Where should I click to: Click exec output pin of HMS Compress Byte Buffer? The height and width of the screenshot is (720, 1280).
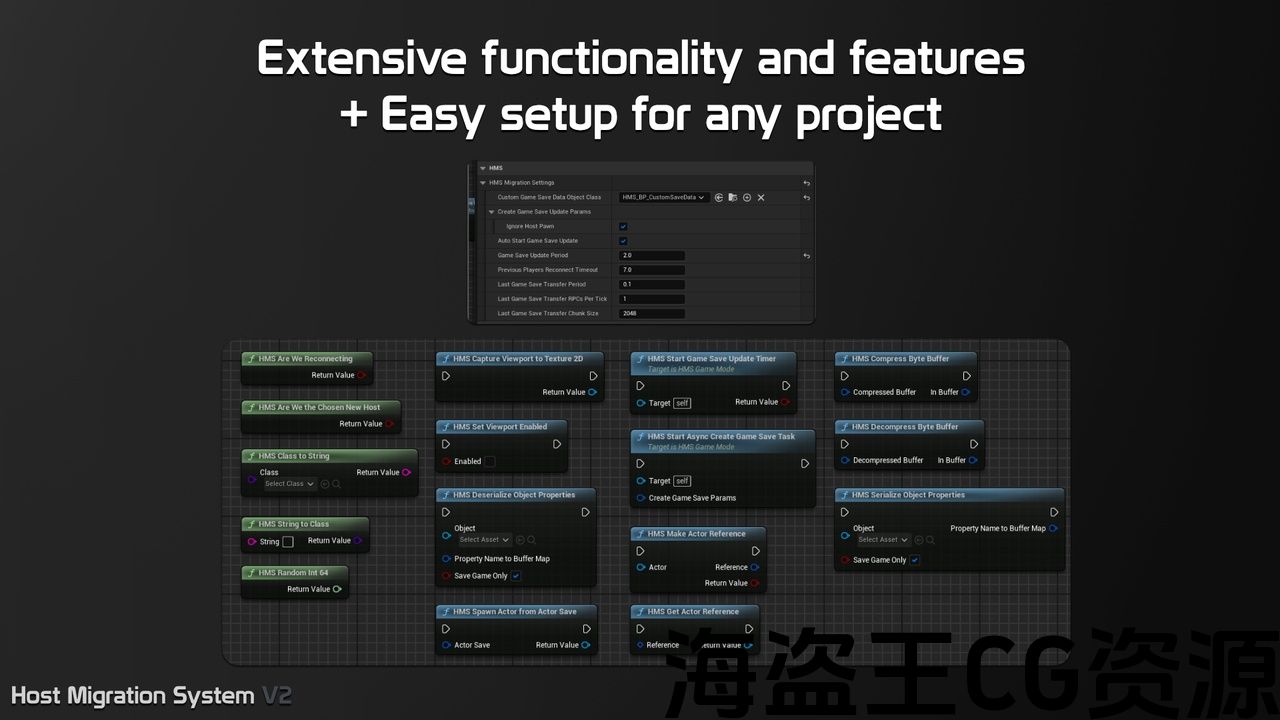coord(964,376)
